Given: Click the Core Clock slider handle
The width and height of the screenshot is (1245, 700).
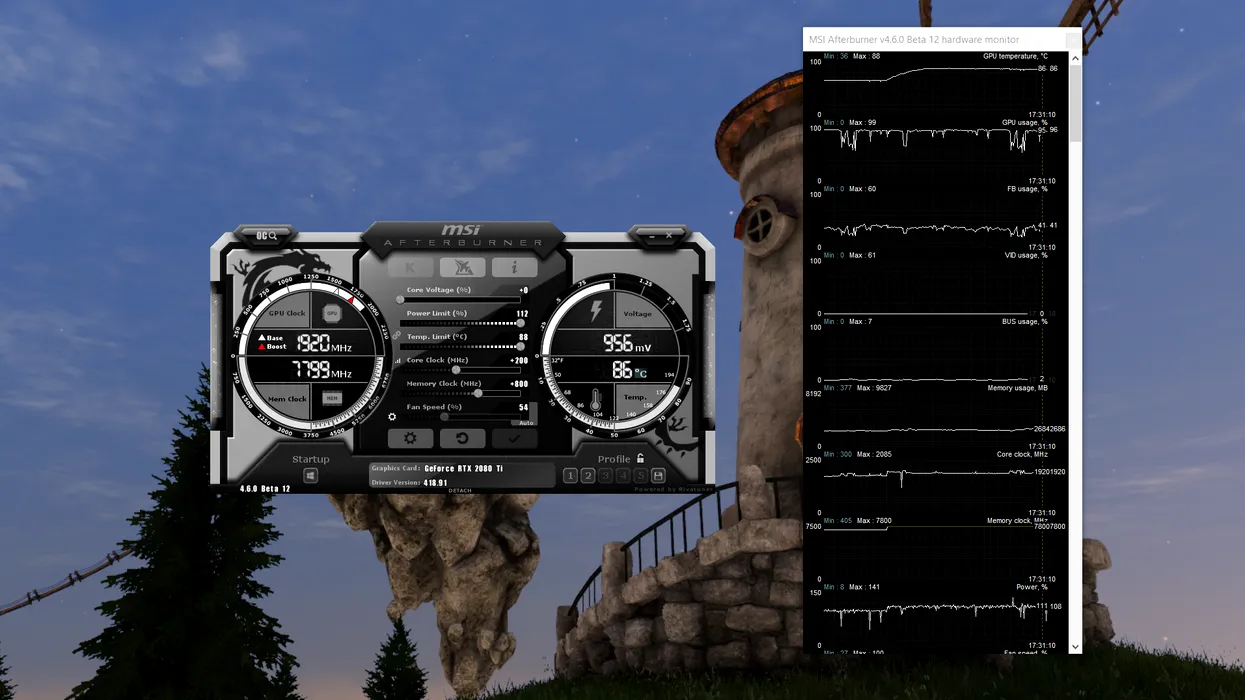Looking at the screenshot, I should click(456, 370).
